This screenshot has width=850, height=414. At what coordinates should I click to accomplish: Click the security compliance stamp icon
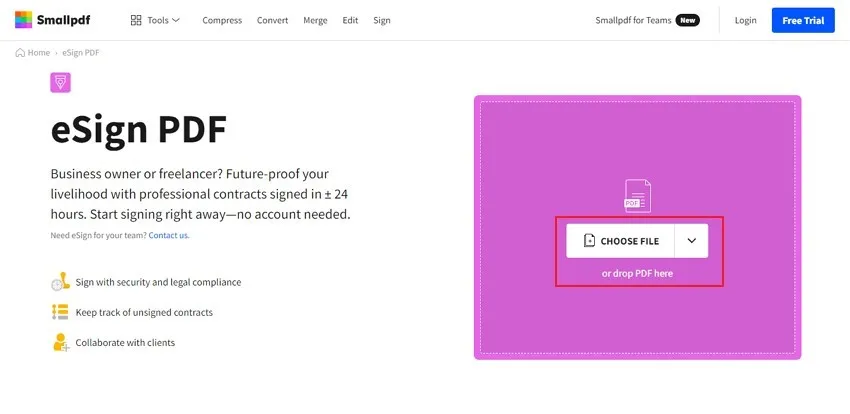tap(60, 282)
